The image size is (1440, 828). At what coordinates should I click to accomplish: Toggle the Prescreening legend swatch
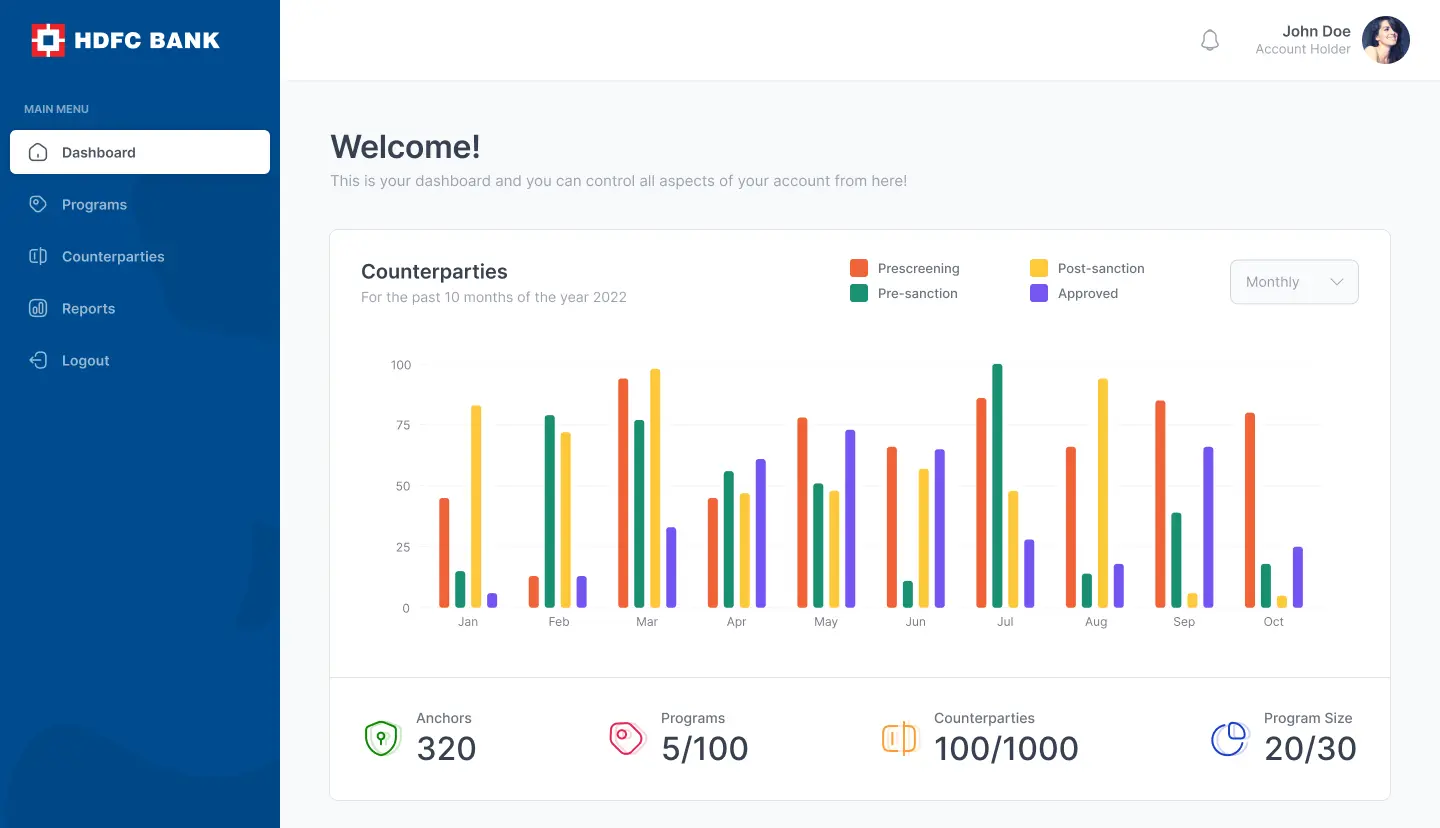(859, 268)
